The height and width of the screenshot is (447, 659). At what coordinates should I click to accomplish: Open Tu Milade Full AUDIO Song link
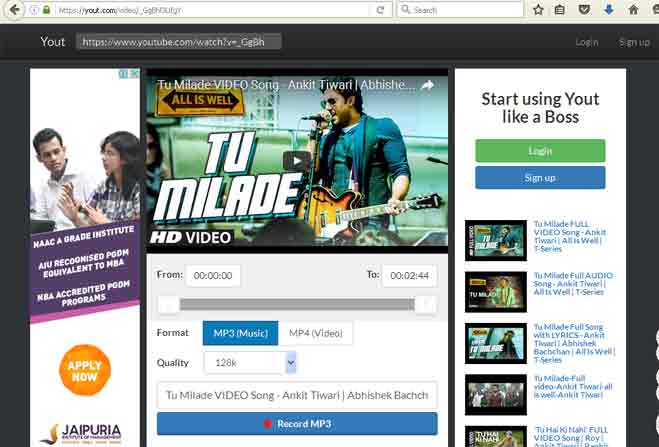573,284
